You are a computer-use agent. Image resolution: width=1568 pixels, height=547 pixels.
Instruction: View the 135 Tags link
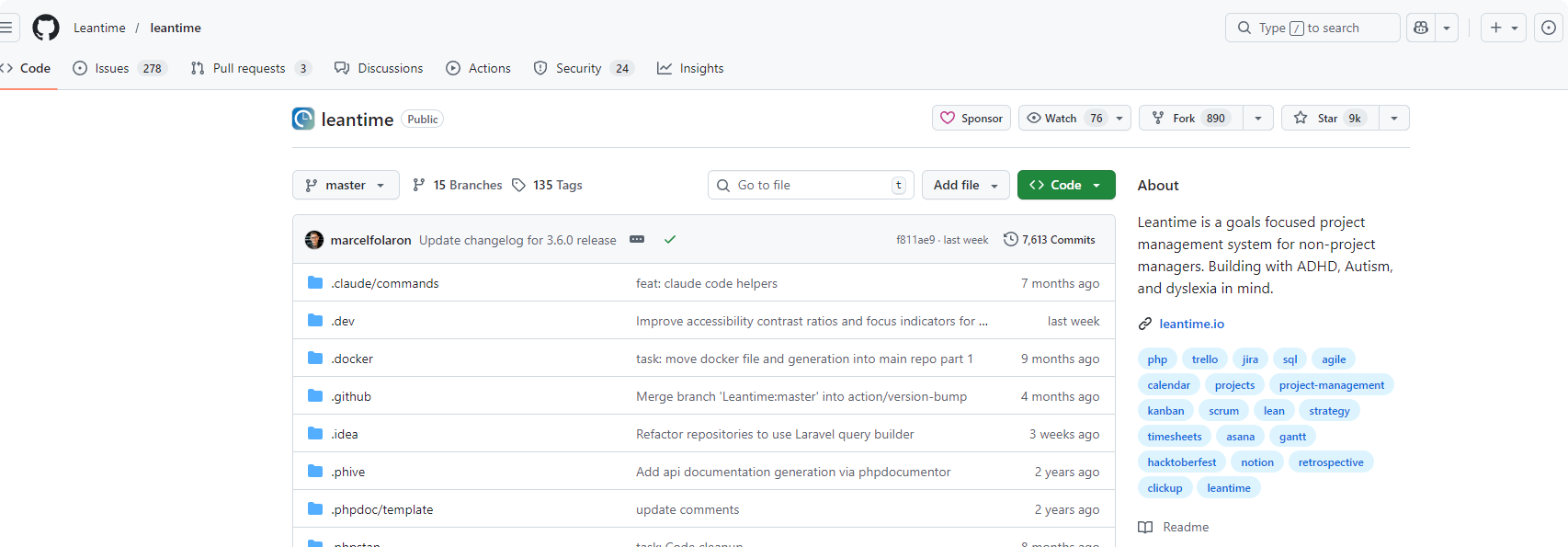547,185
